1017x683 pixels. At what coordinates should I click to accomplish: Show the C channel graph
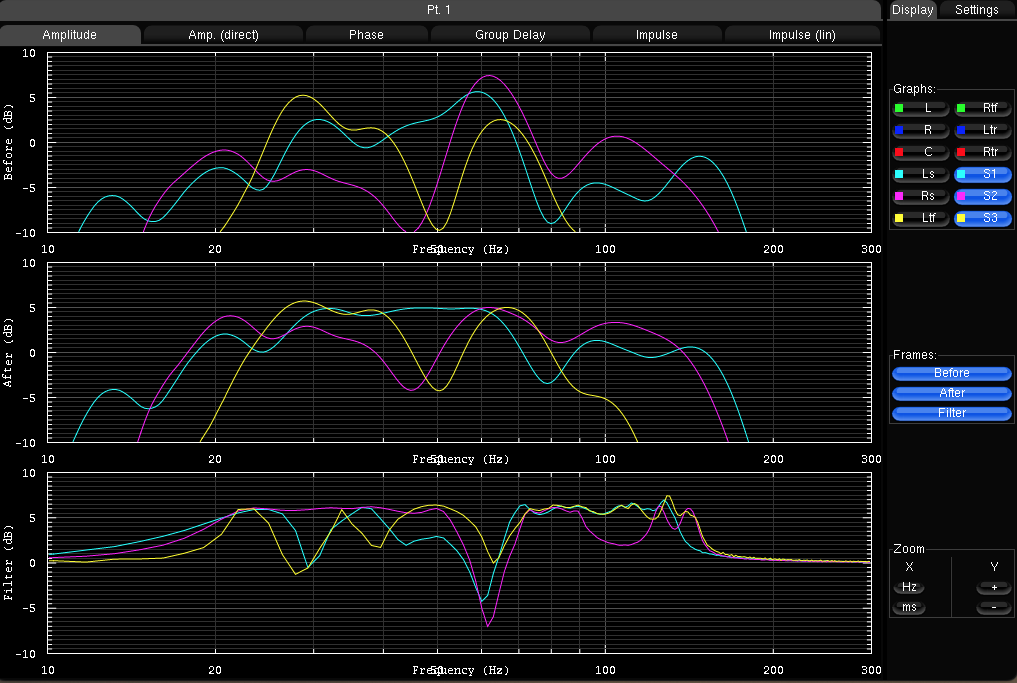click(920, 152)
